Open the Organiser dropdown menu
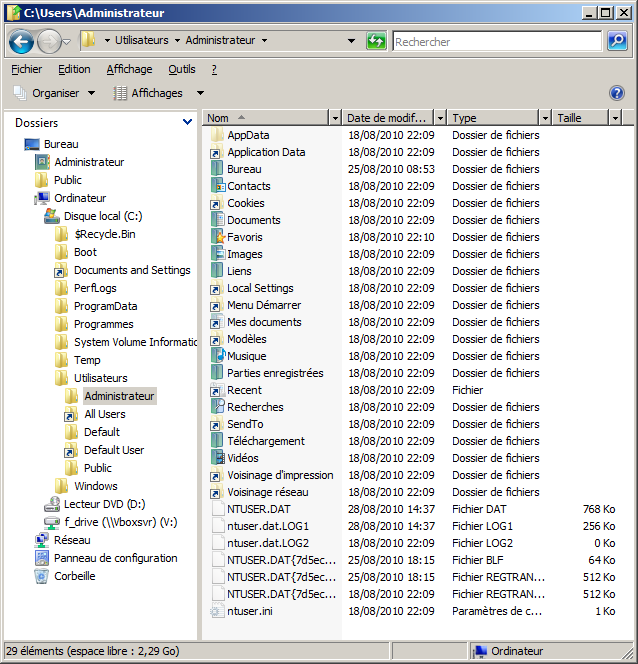Image resolution: width=638 pixels, height=664 pixels. 55,93
